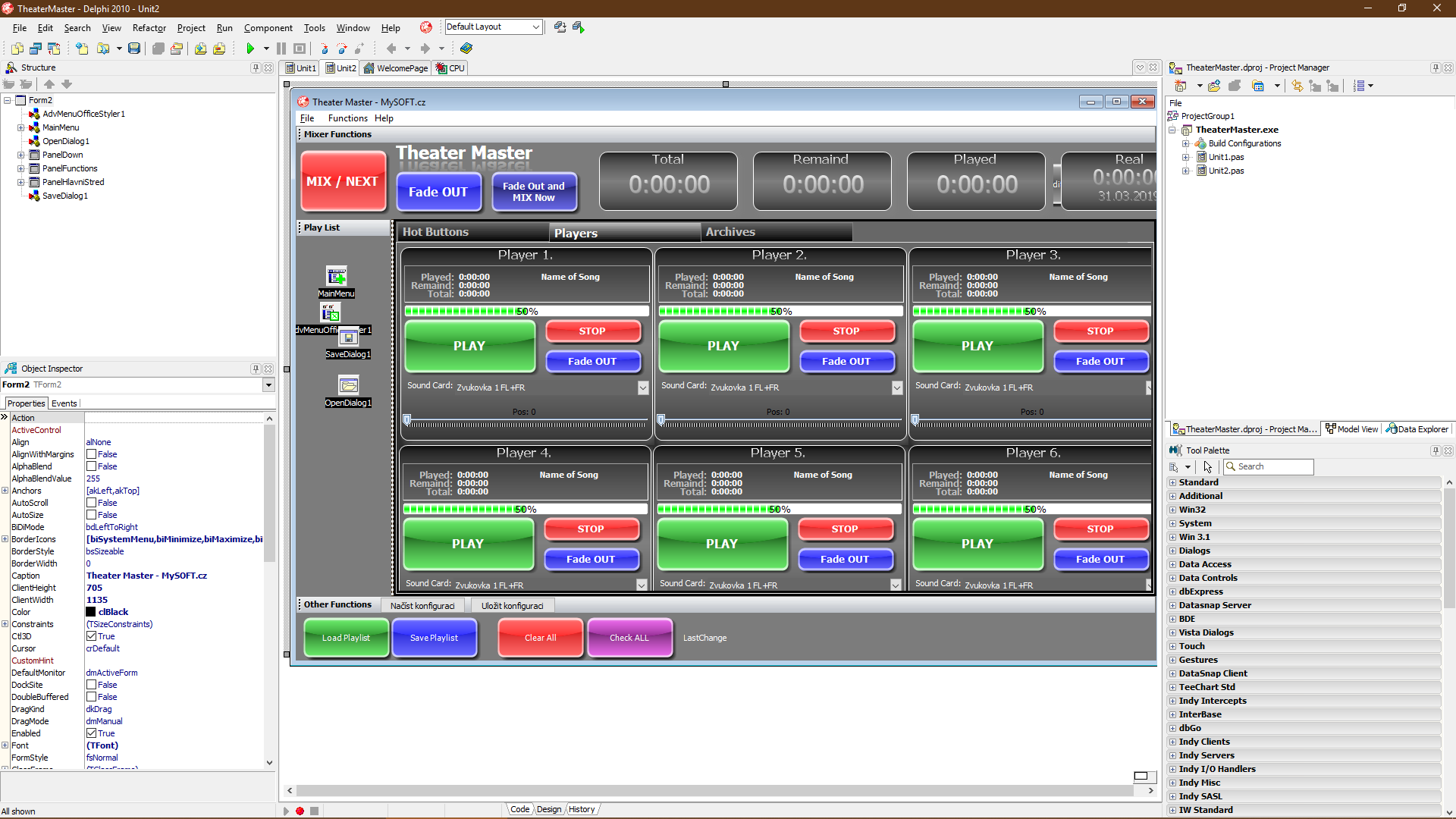Click the Remove File from Project icon
This screenshot has height=819, width=1456.
pos(219,49)
